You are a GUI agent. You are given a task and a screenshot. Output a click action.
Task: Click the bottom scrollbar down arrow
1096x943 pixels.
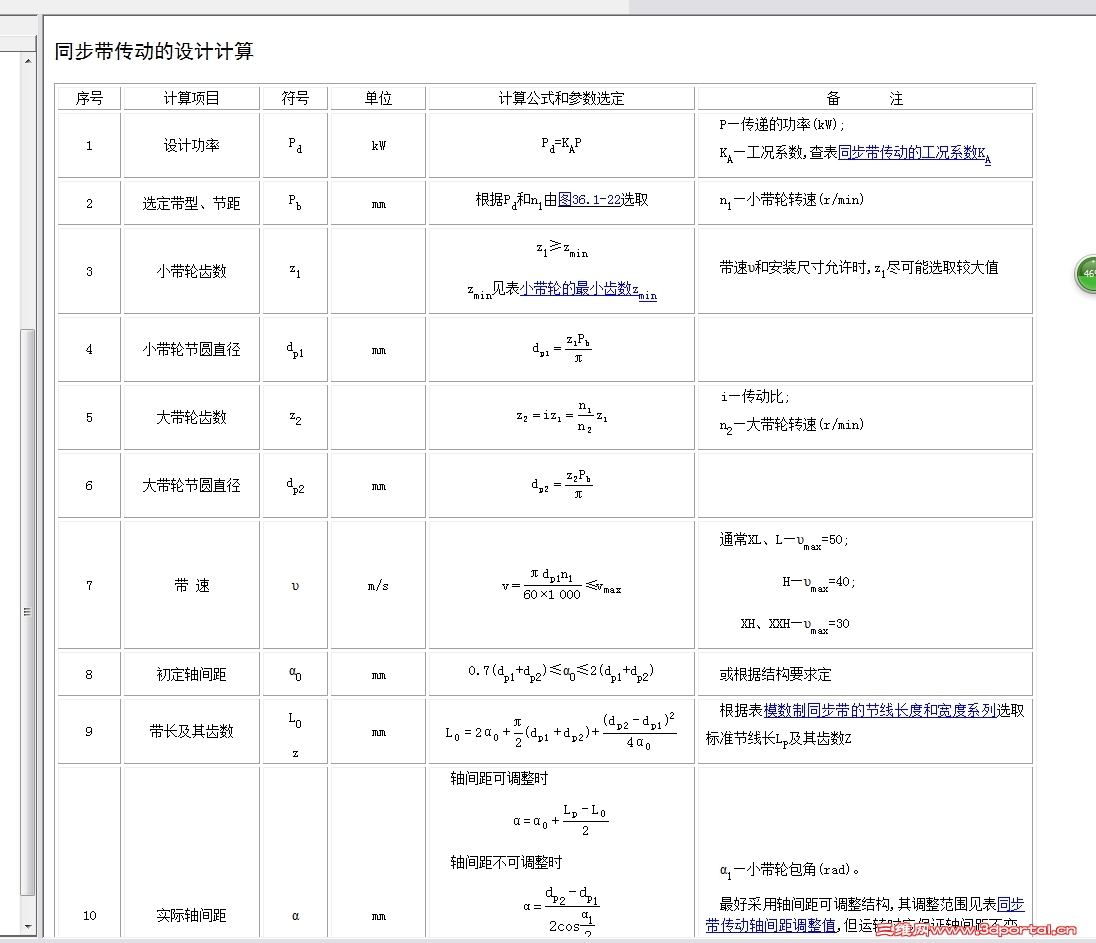(x=27, y=926)
